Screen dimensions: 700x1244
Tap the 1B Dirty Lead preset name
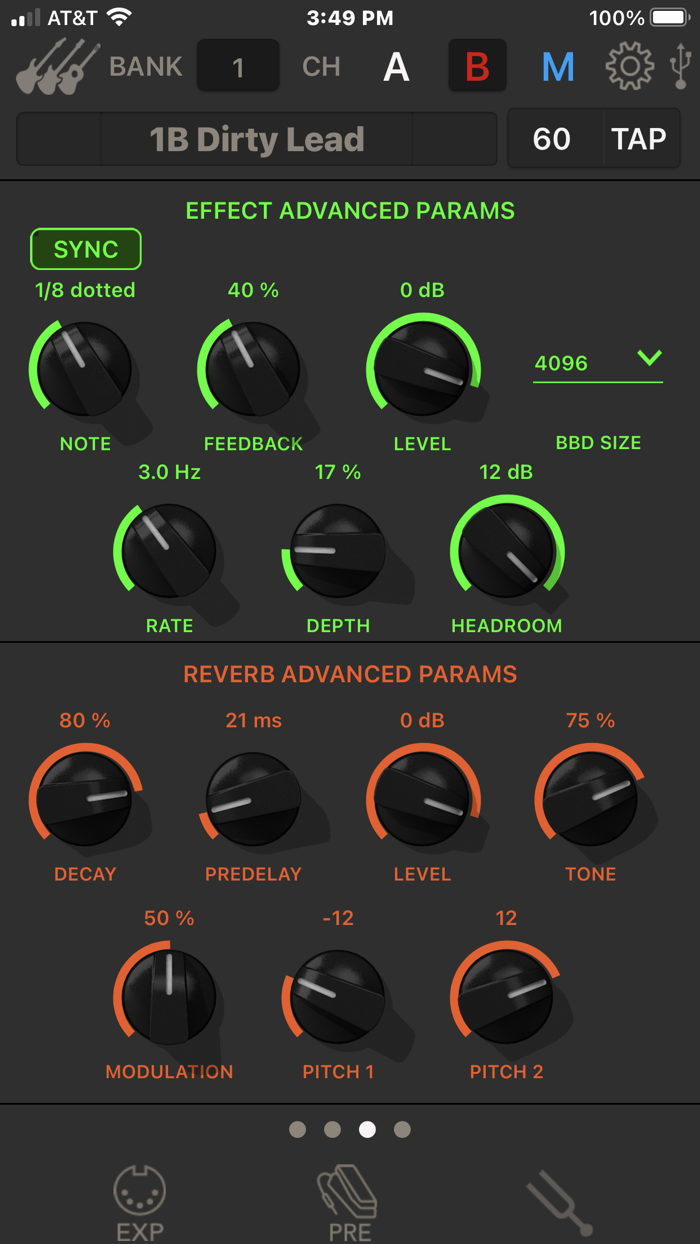[257, 139]
